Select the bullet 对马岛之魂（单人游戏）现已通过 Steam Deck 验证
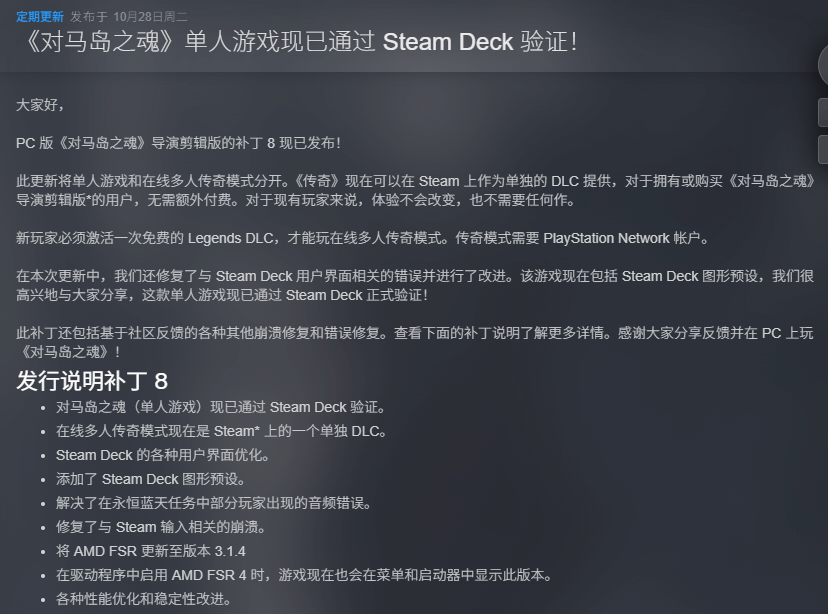 220,407
